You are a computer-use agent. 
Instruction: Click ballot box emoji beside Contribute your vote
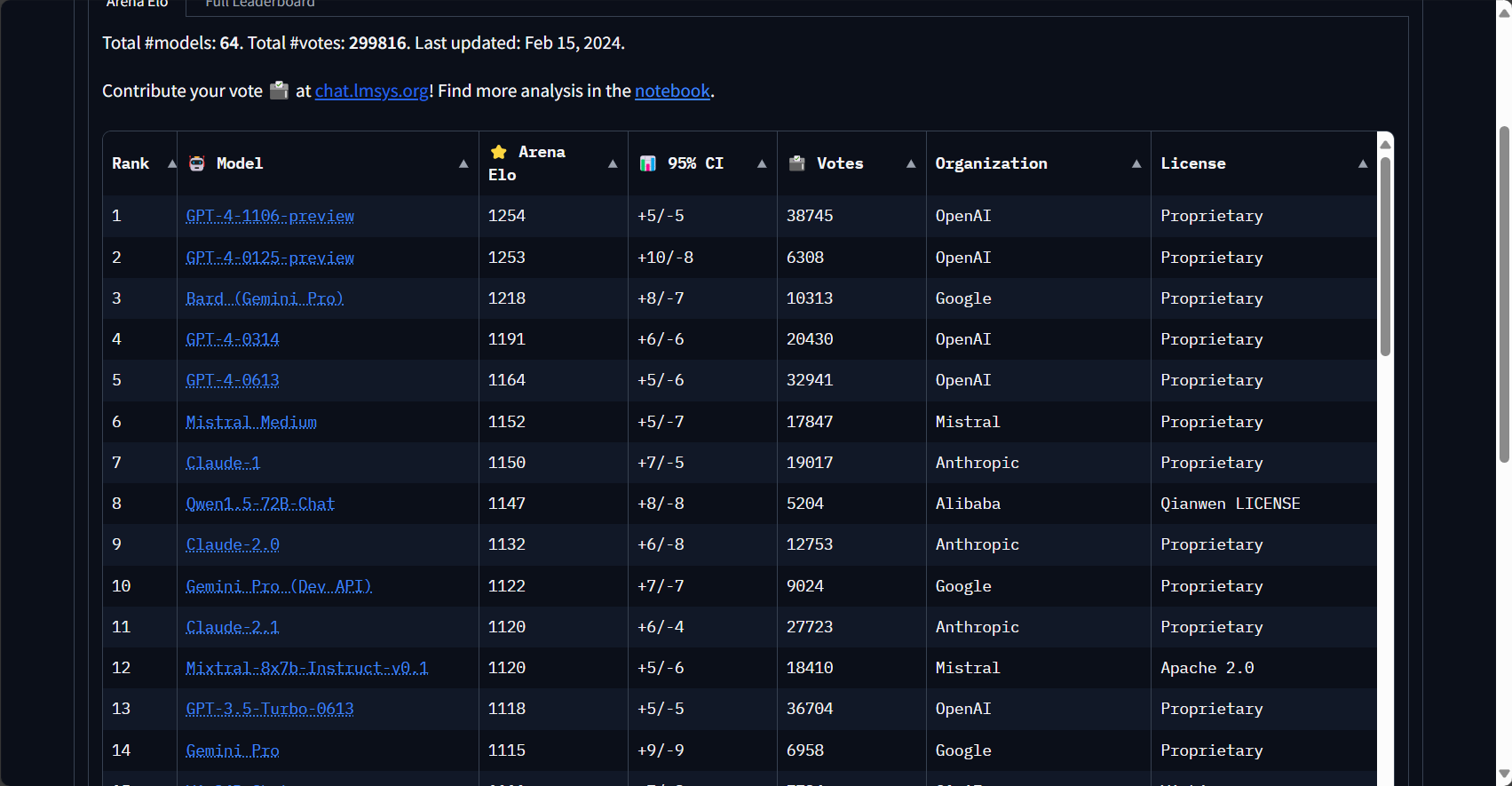(279, 91)
